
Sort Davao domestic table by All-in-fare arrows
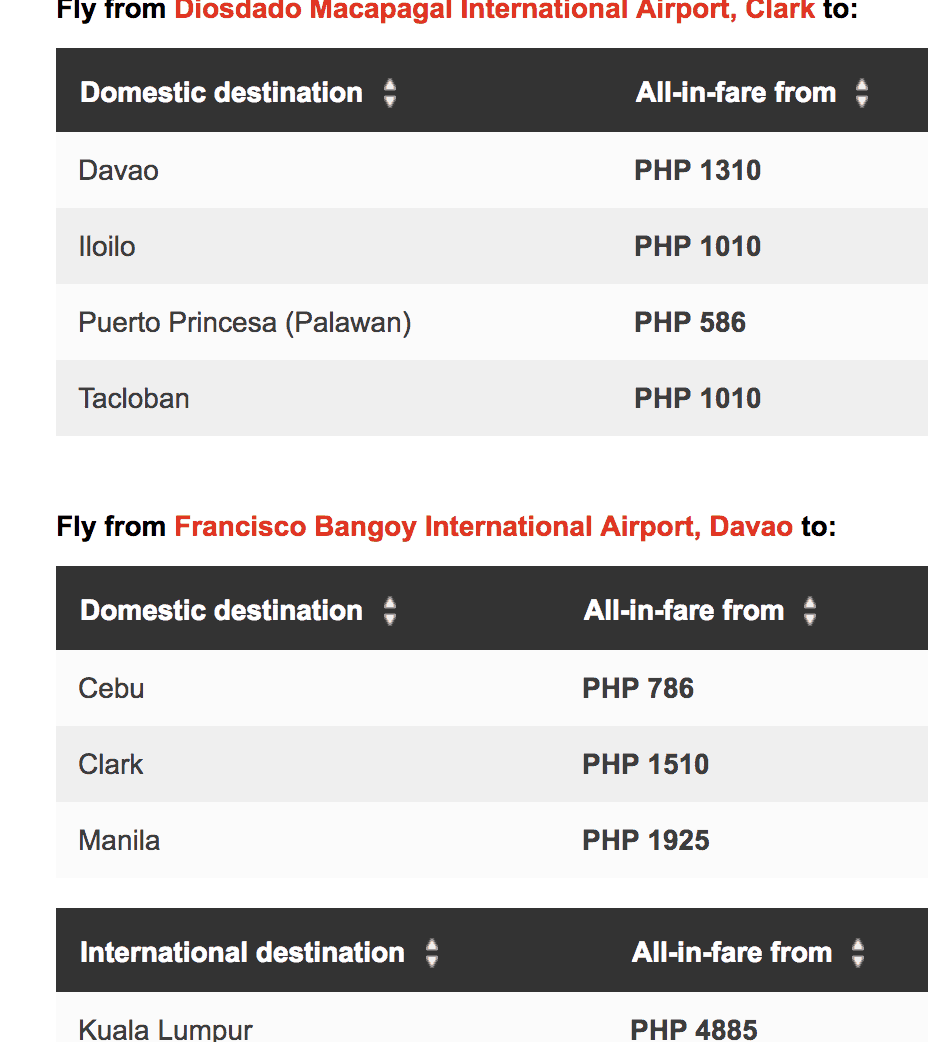coord(810,611)
